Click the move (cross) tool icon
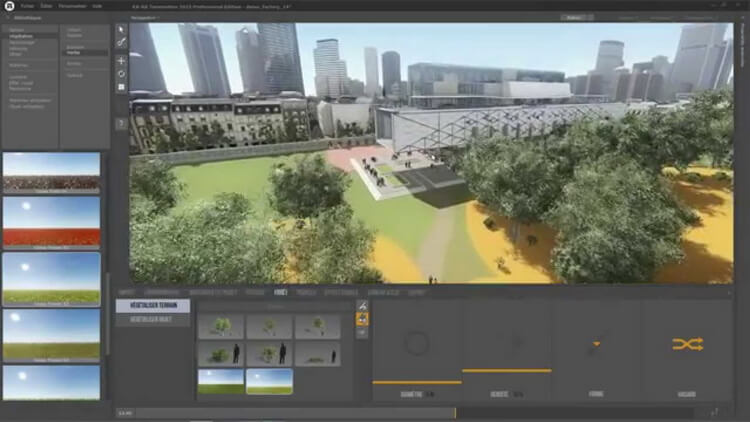Screen dimensions: 750x422 pyautogui.click(x=121, y=60)
